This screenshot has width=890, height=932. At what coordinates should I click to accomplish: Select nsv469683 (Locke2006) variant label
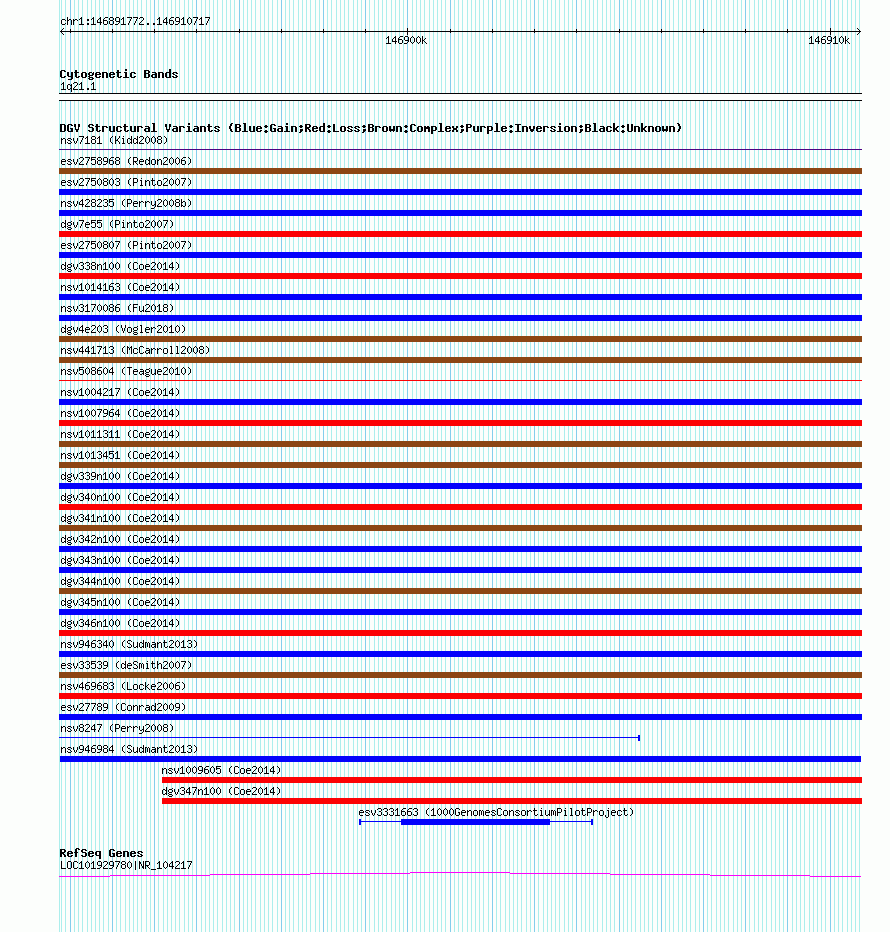pyautogui.click(x=123, y=686)
